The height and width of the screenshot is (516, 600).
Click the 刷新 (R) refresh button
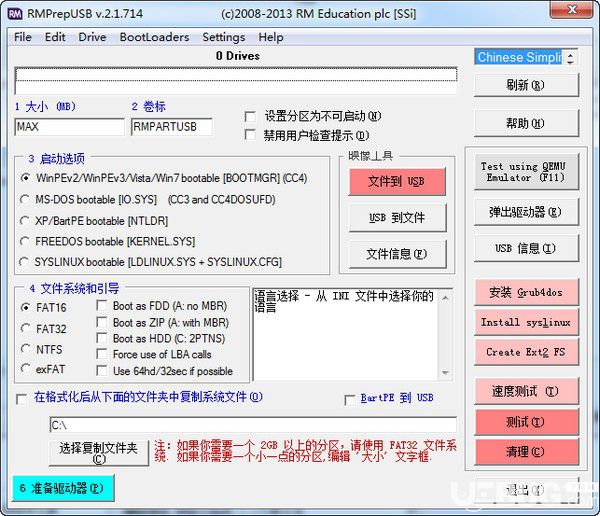(x=526, y=85)
